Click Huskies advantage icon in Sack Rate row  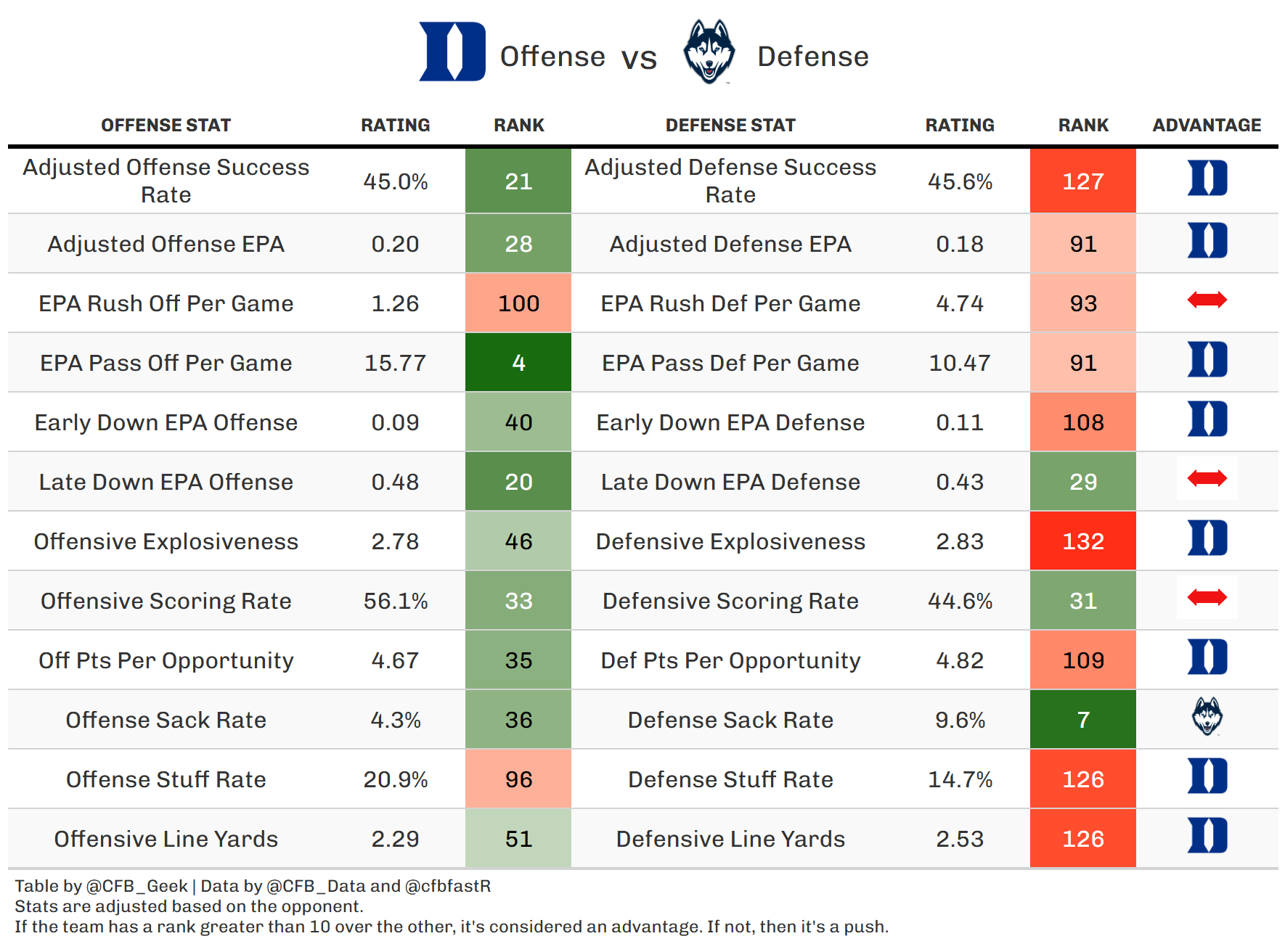click(1207, 716)
